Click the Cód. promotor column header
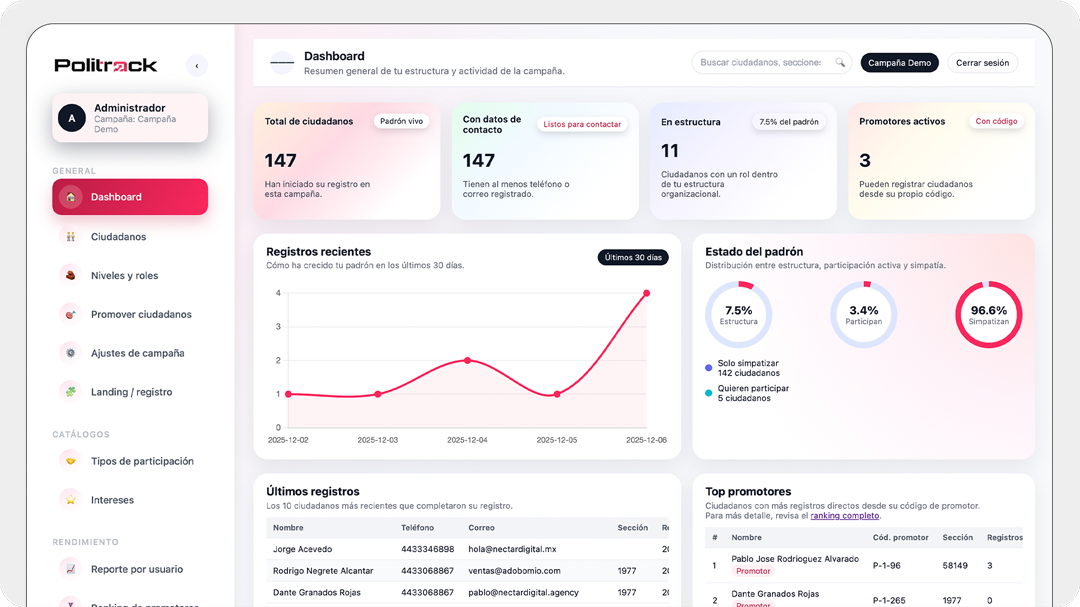Image resolution: width=1080 pixels, height=607 pixels. (900, 537)
